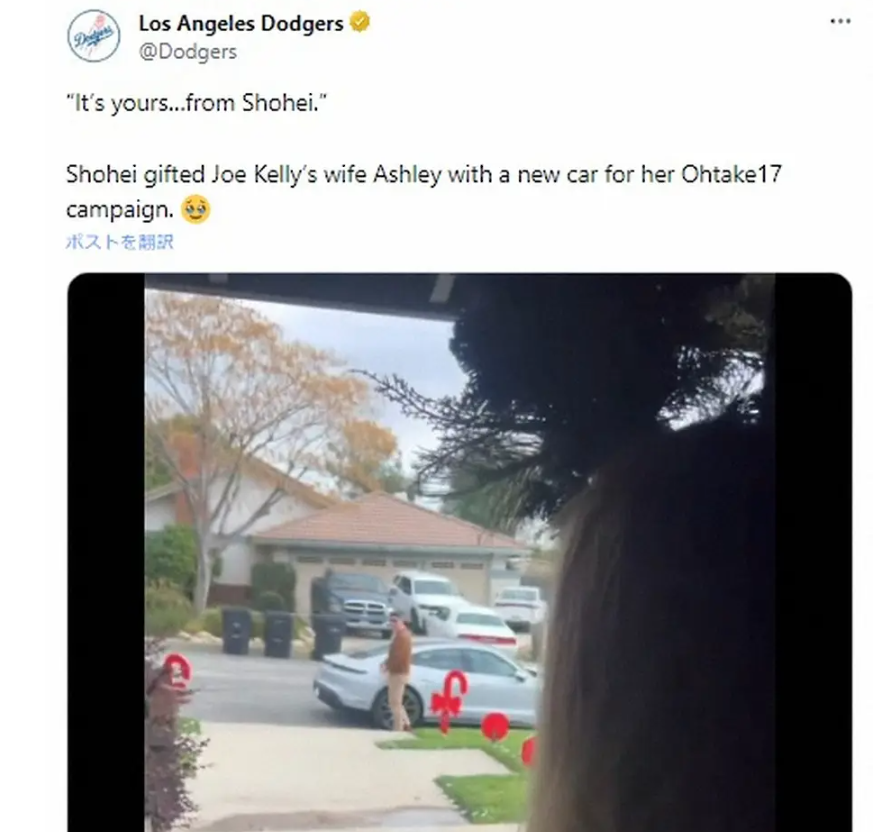Click the word Ohtake17 in the post
The height and width of the screenshot is (832, 886).
(x=731, y=174)
